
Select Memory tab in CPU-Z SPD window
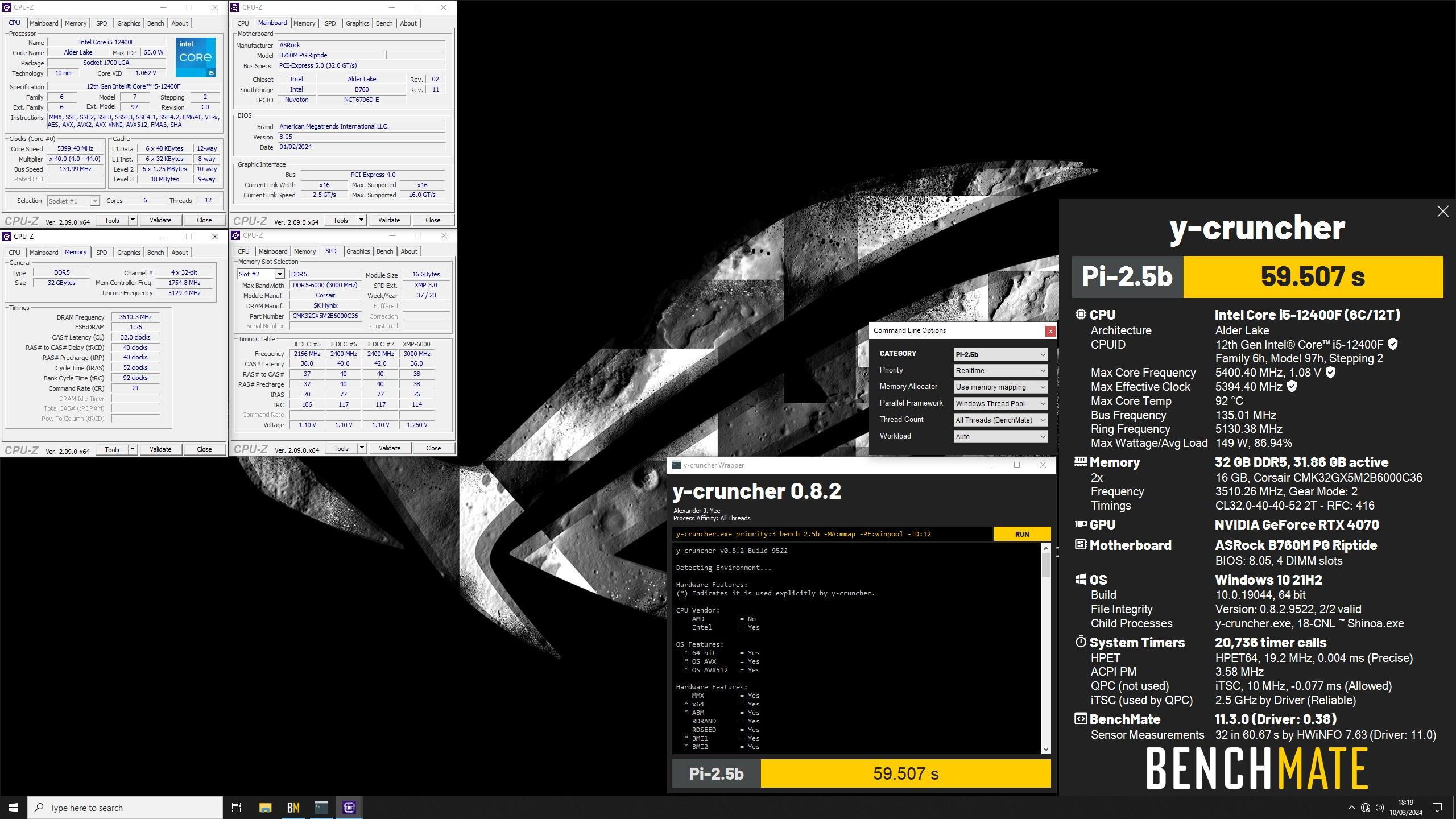[x=305, y=251]
